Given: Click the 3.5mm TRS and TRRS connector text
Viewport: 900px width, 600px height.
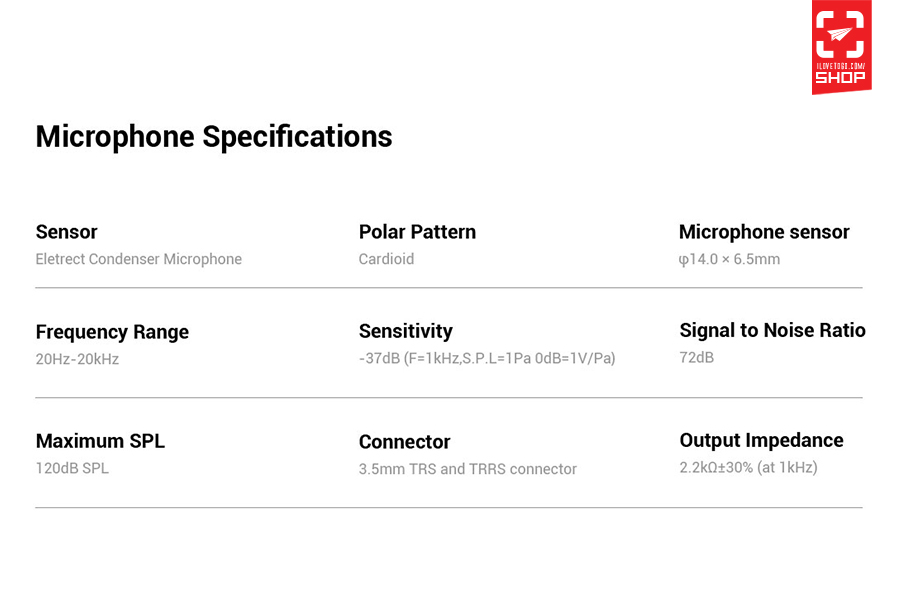Looking at the screenshot, I should point(468,469).
